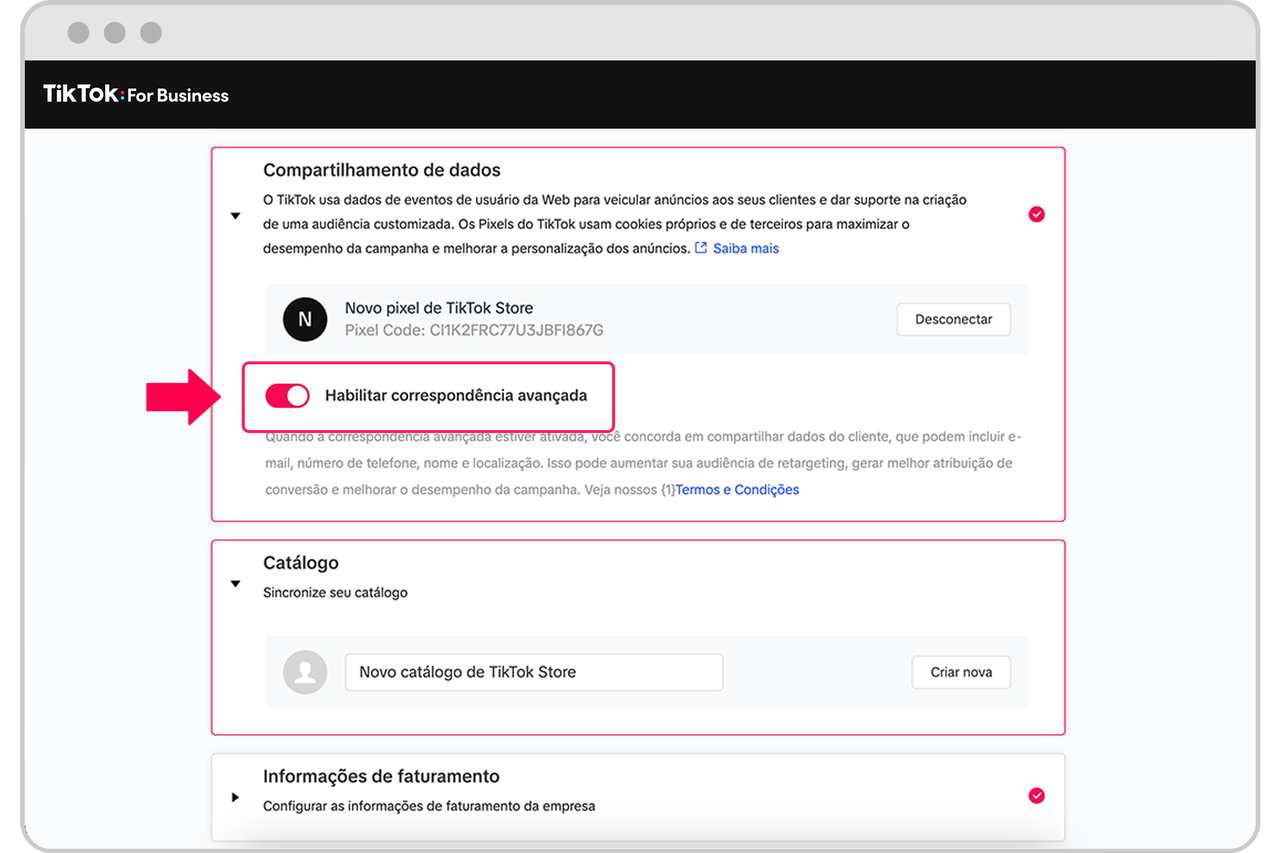Image resolution: width=1280 pixels, height=853 pixels.
Task: Click the Novo pixel de TikTok Store name
Action: click(439, 308)
